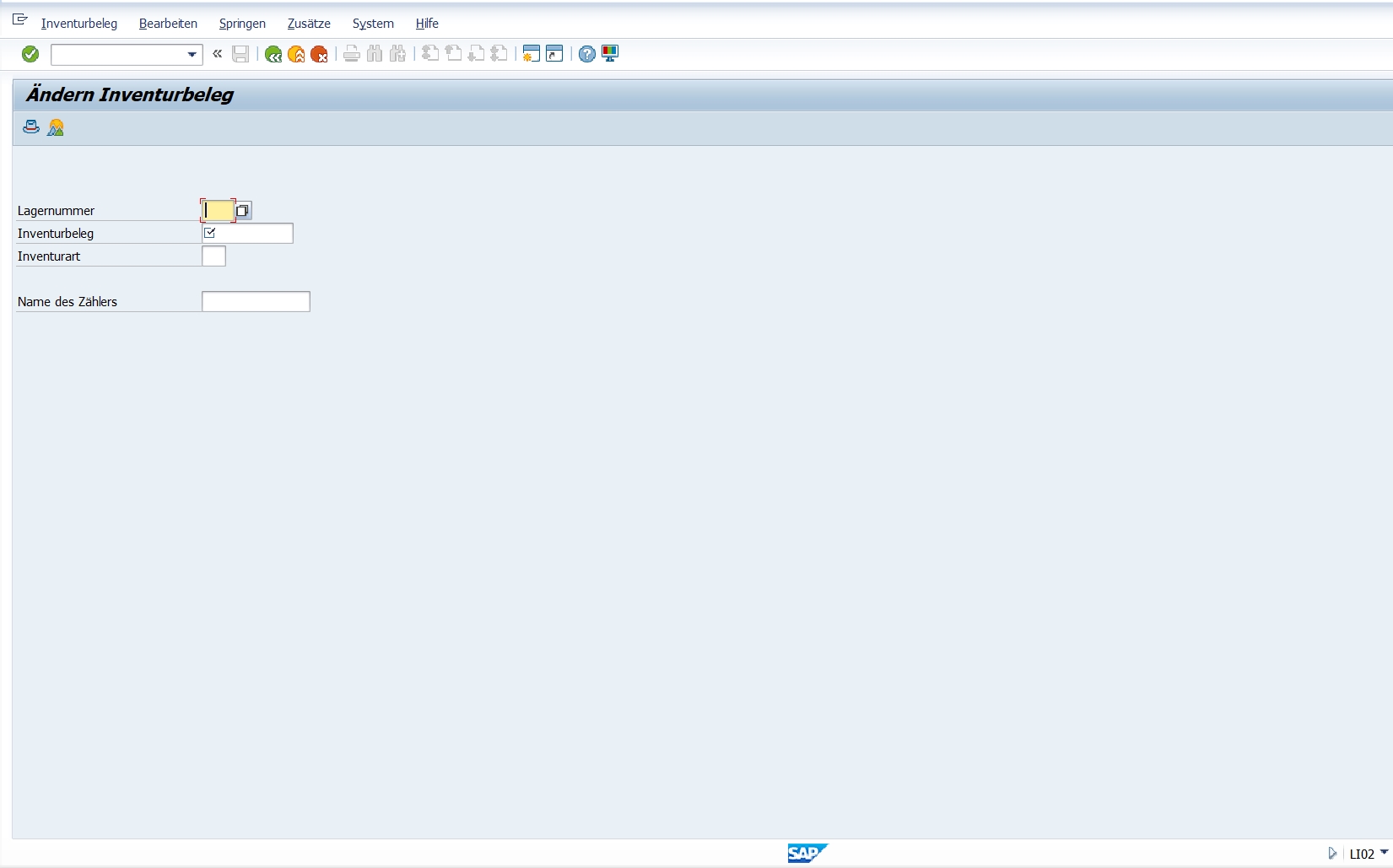Click the Find Next binoculars-plus icon
1393x868 pixels.
[397, 54]
